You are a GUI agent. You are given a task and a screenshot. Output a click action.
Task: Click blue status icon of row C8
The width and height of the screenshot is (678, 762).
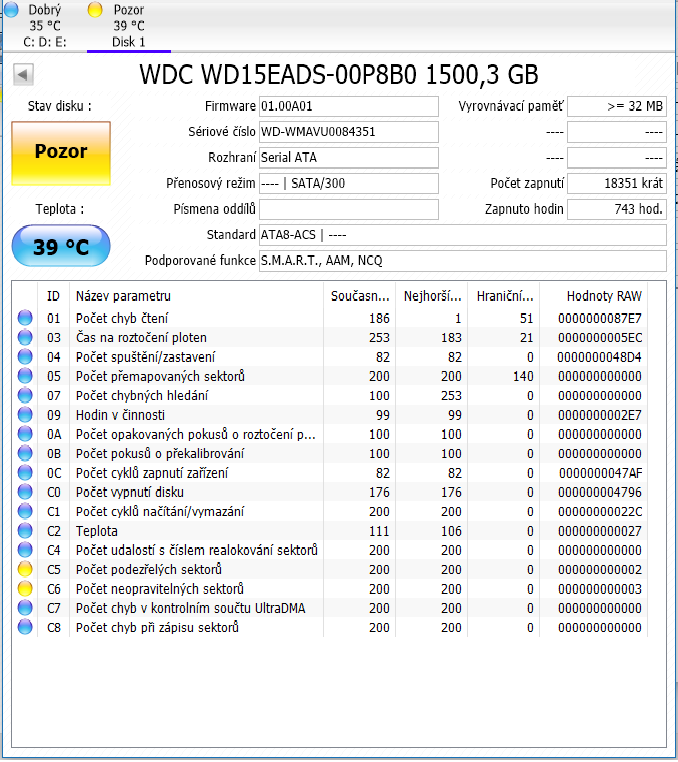[25, 627]
